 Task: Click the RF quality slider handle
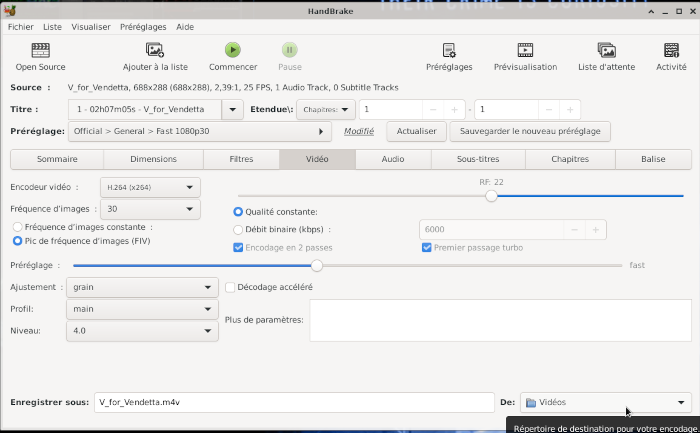coord(491,196)
